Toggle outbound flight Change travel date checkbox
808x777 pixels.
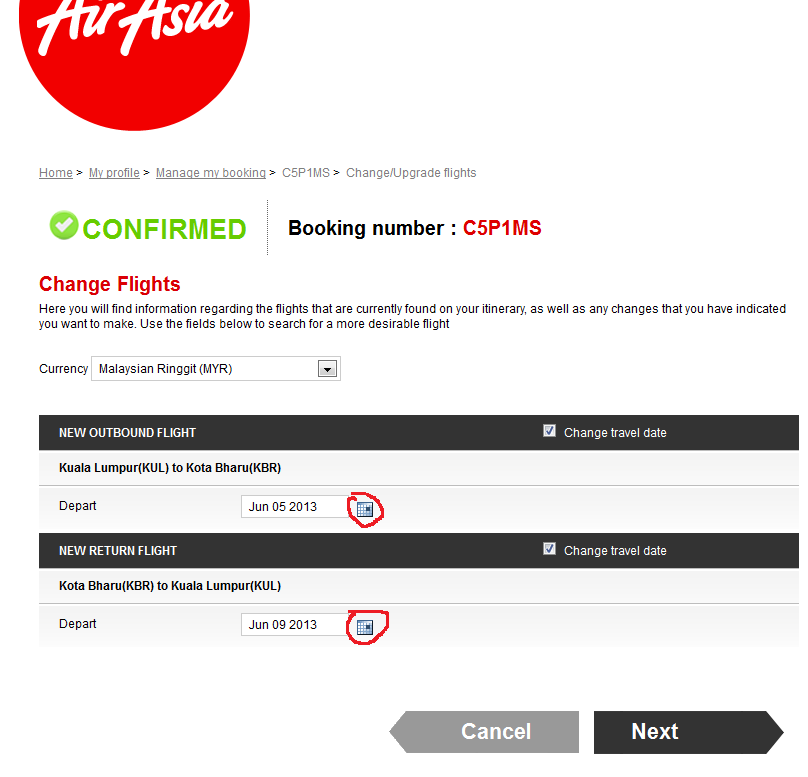coord(549,431)
